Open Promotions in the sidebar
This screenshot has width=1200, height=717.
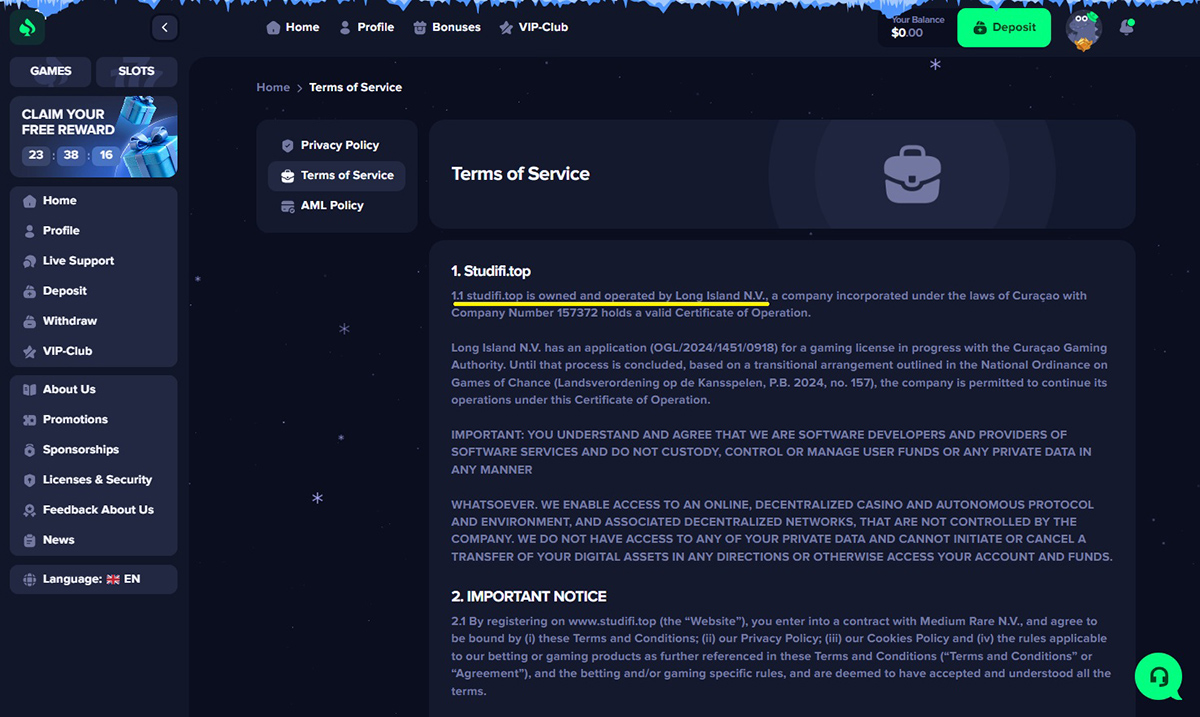click(x=75, y=420)
